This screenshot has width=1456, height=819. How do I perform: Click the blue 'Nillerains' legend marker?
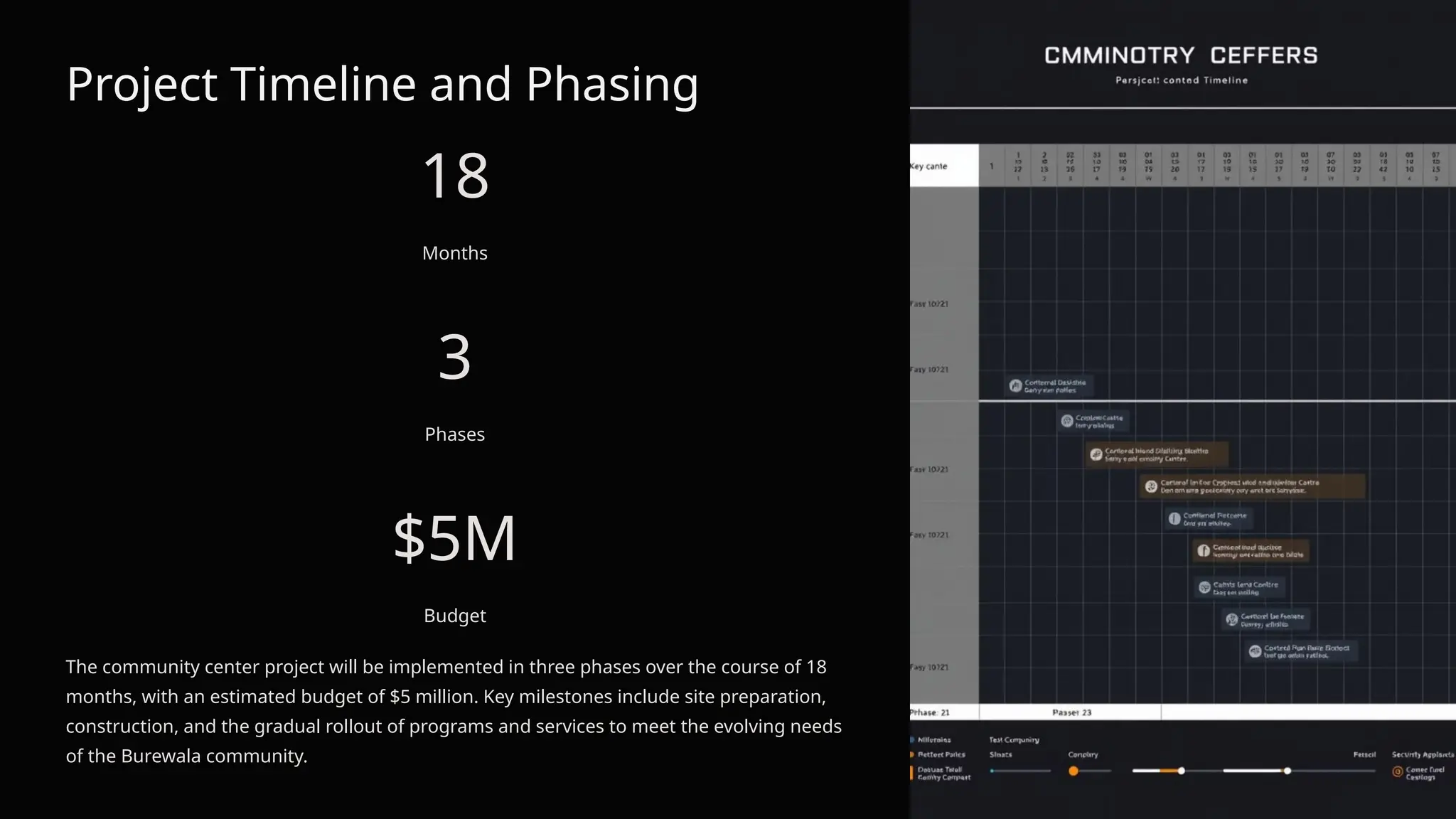pyautogui.click(x=912, y=740)
